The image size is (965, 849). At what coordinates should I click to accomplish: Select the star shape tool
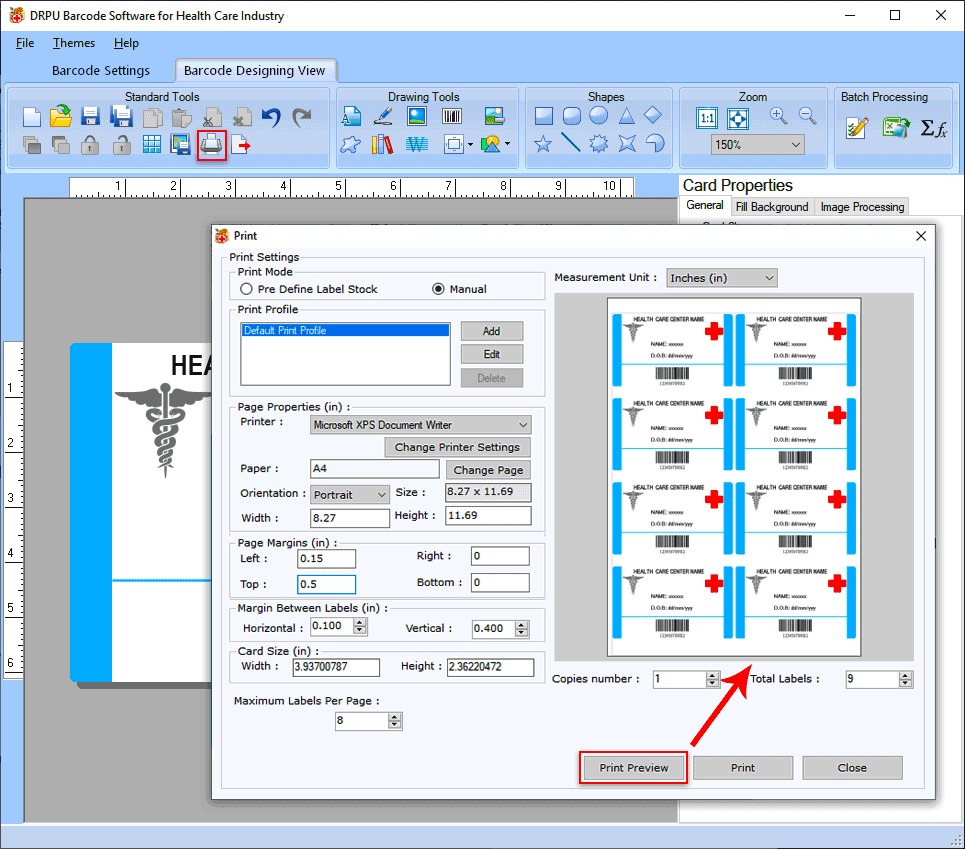coord(543,145)
